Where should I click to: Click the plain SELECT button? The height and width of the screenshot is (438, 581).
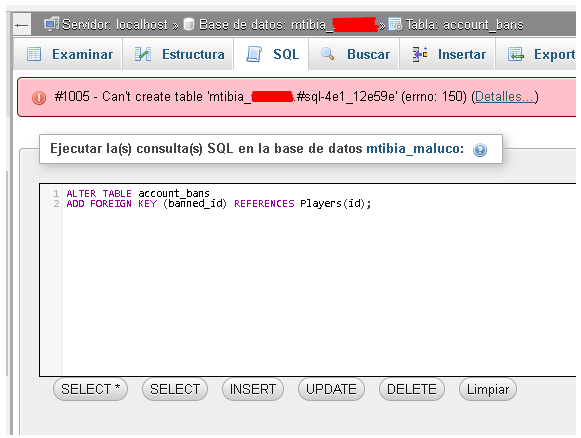[175, 389]
